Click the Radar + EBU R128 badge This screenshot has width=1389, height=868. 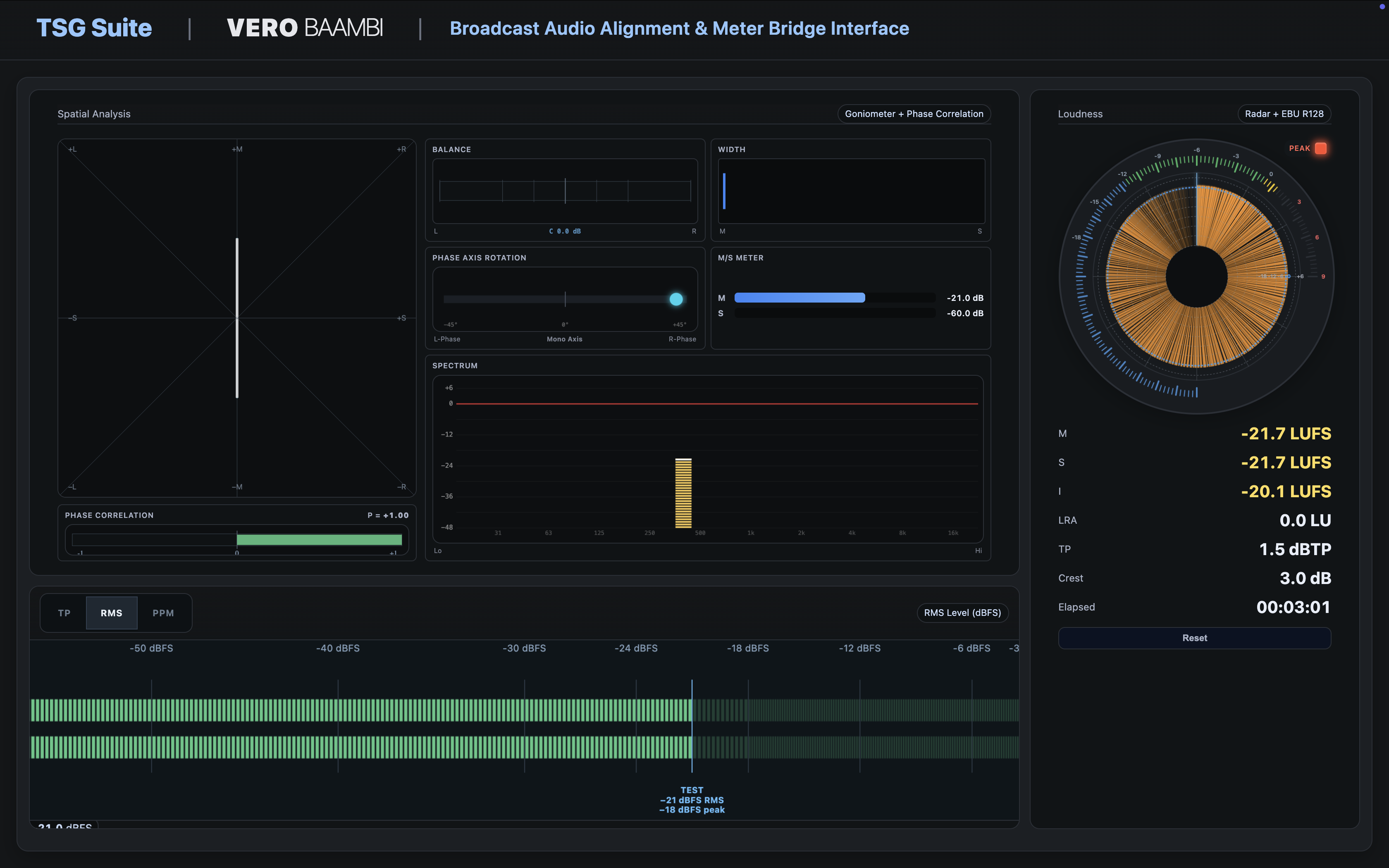(x=1284, y=114)
